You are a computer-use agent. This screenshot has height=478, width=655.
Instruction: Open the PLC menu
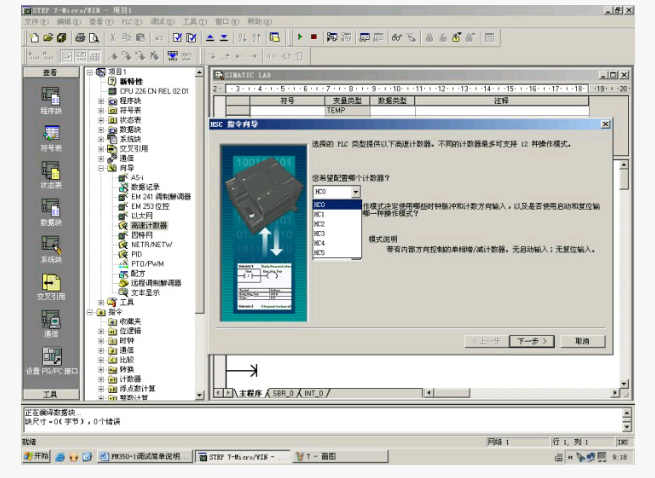tap(126, 20)
